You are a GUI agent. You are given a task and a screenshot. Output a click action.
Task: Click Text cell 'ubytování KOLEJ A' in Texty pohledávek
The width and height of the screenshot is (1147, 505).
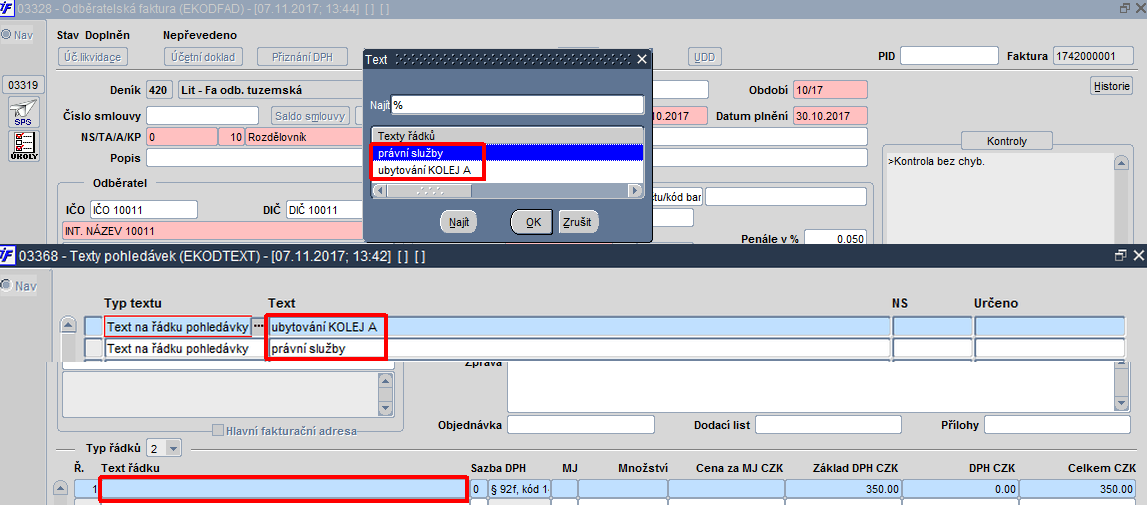click(579, 326)
